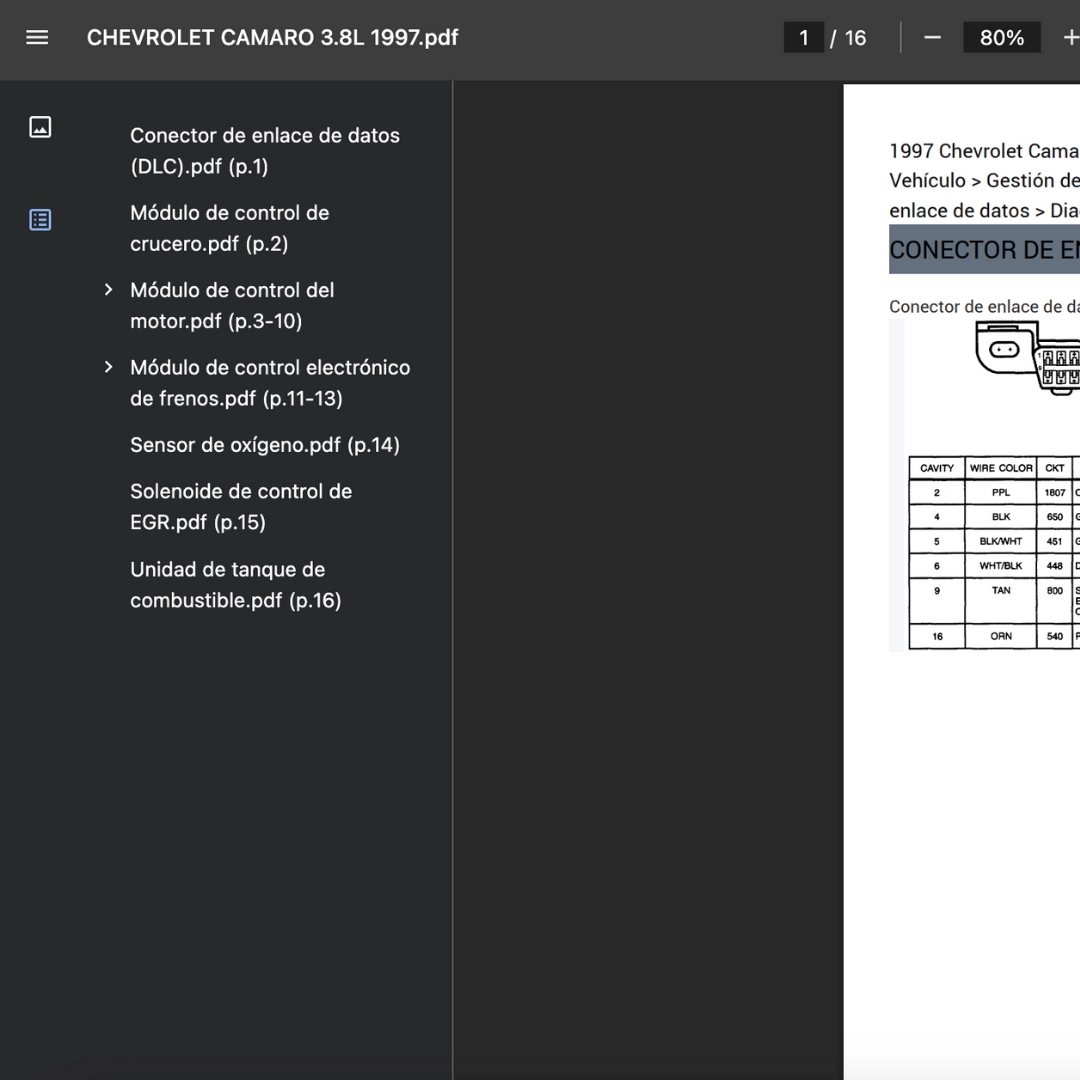Click the CHEVROLET CAMARO 3.8L 1997.pdf title
Screen dimensions: 1080x1080
272,38
